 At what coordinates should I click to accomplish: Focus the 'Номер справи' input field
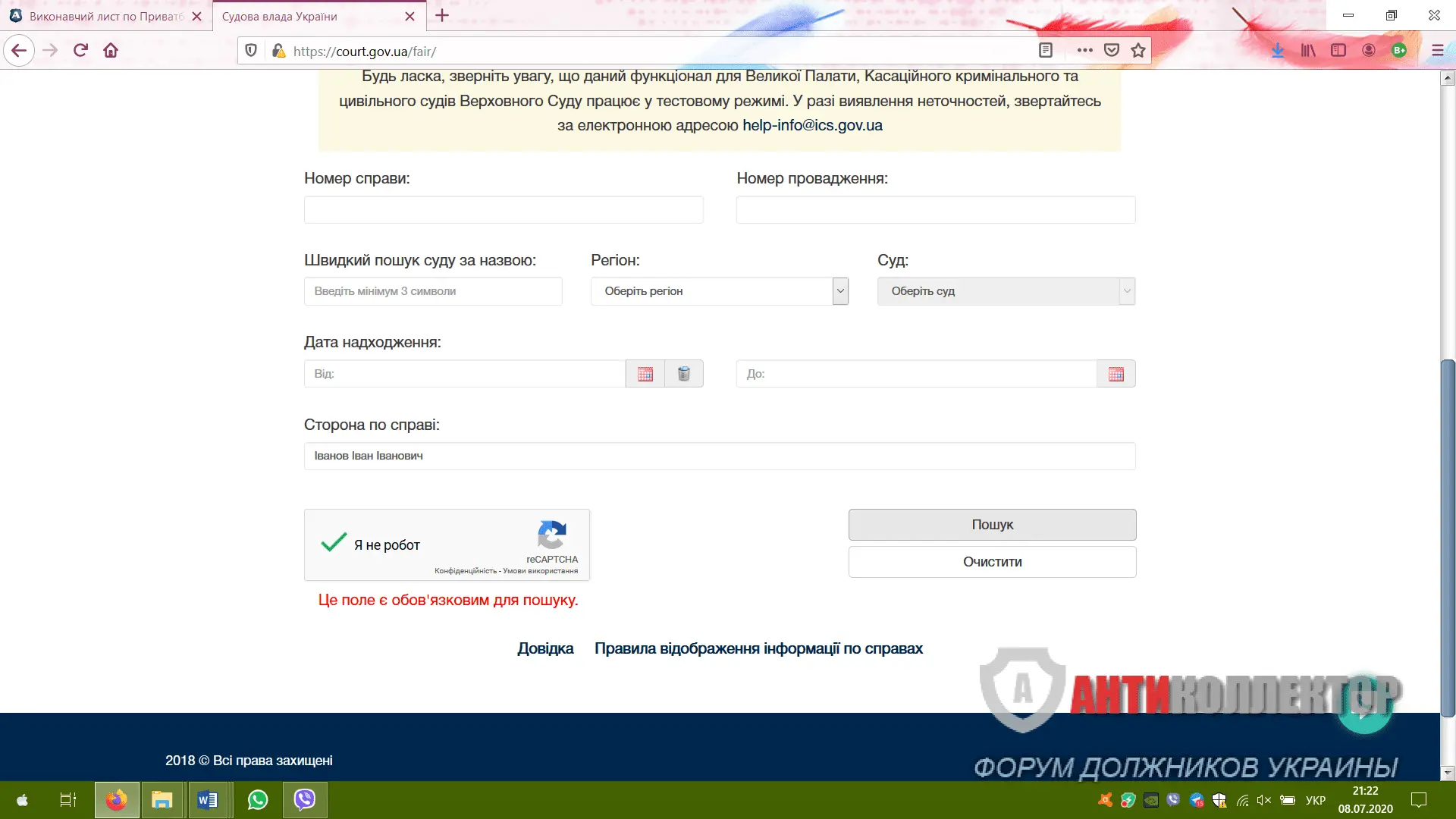pyautogui.click(x=504, y=210)
